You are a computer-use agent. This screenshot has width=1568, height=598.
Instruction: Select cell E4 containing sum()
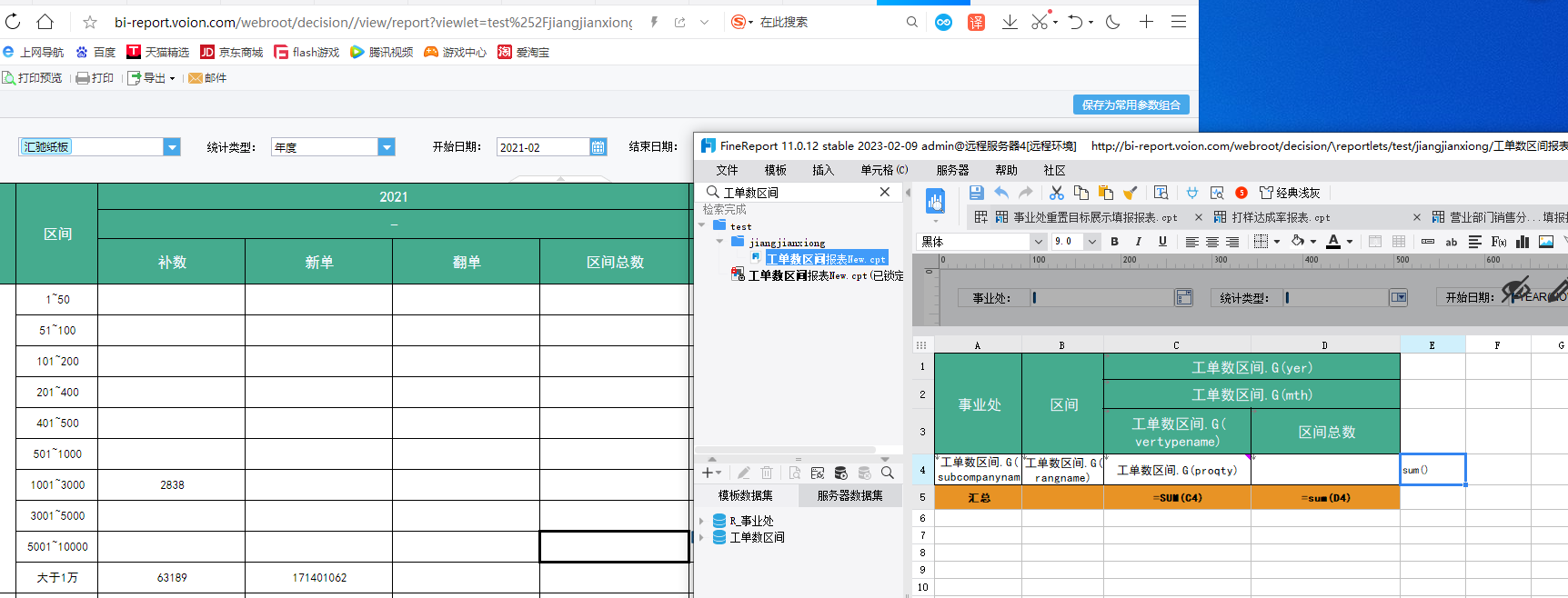pyautogui.click(x=1432, y=469)
